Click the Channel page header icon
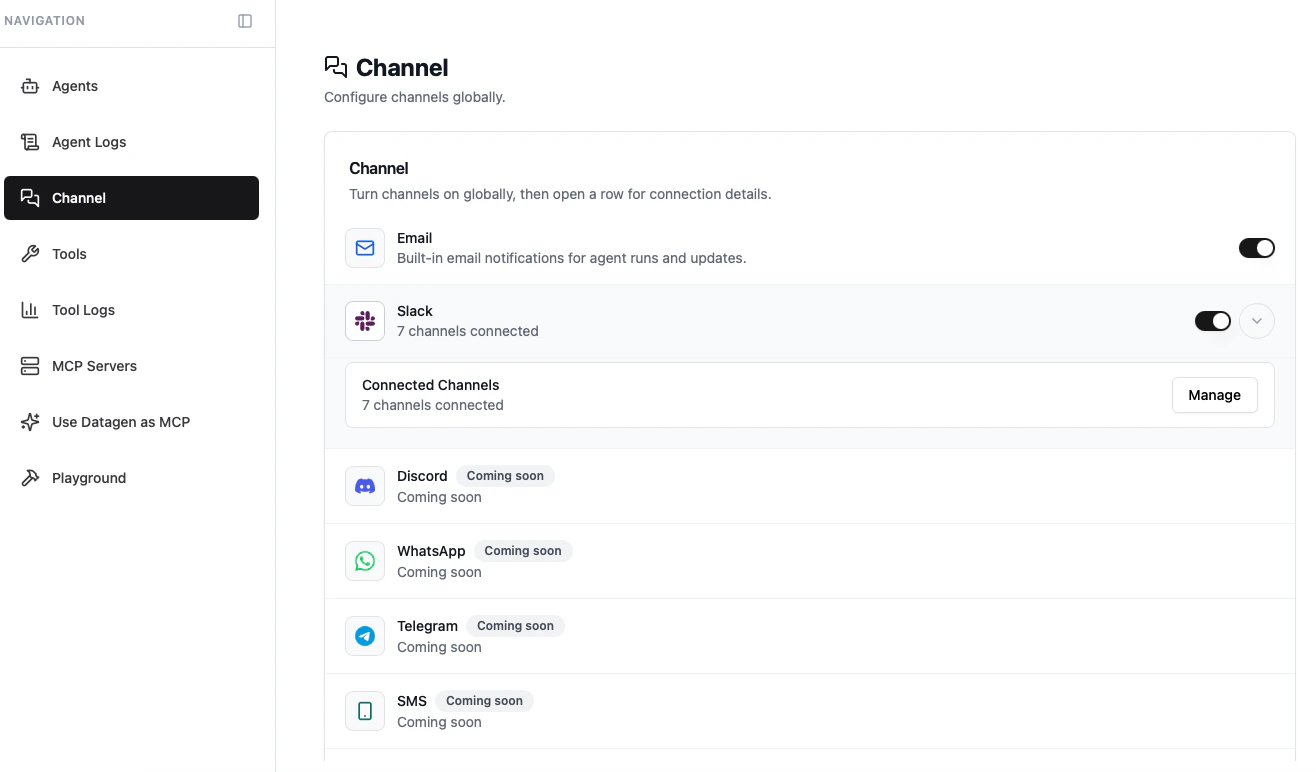Screen dimensions: 1316x772 pyautogui.click(x=336, y=67)
